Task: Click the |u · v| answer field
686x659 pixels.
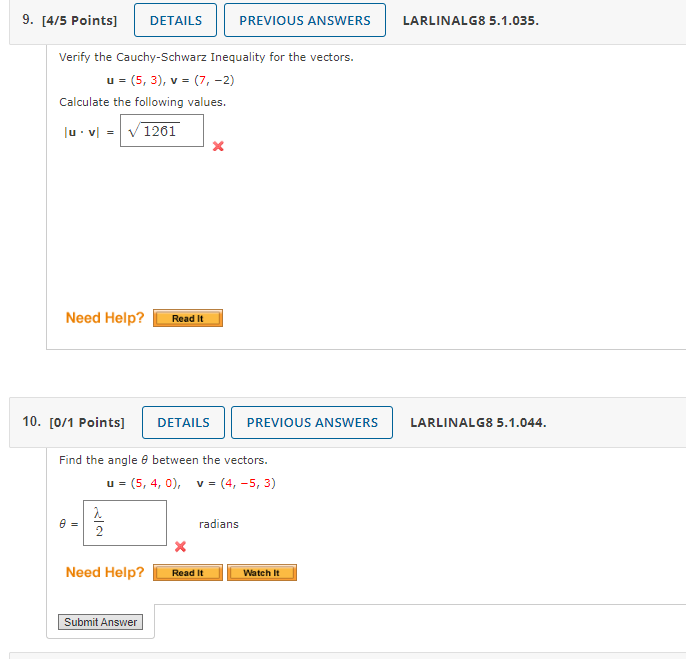Action: tap(162, 130)
